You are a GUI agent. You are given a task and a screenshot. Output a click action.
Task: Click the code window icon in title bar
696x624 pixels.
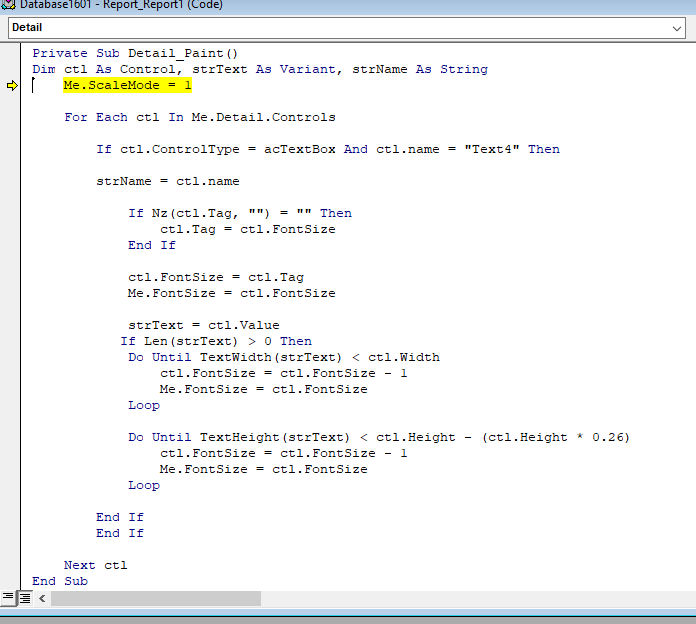click(8, 5)
